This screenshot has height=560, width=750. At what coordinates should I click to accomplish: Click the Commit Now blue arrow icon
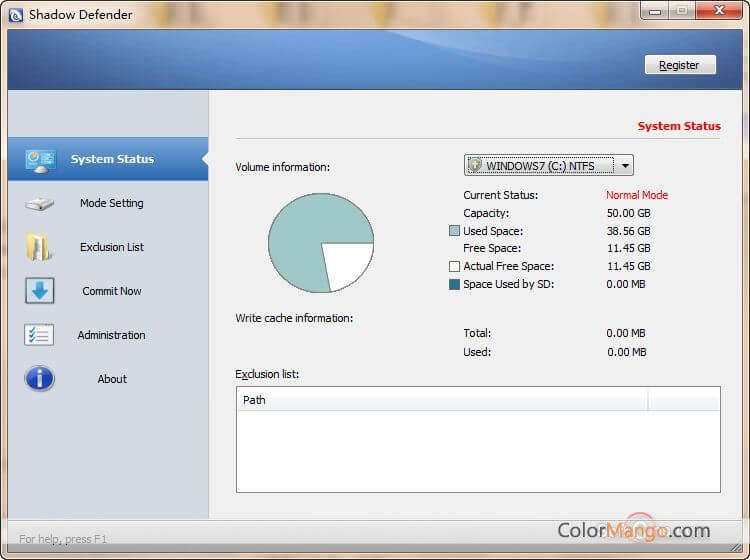tap(40, 291)
